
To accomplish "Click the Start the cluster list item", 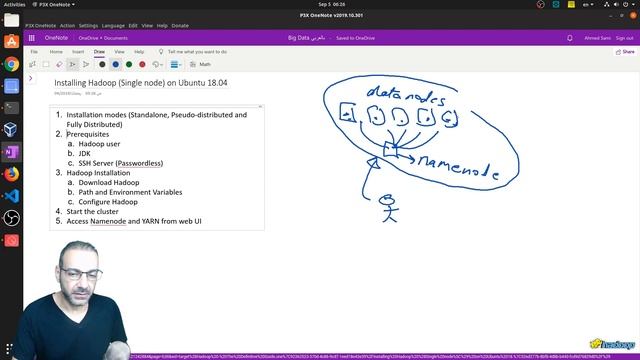I will 92,211.
